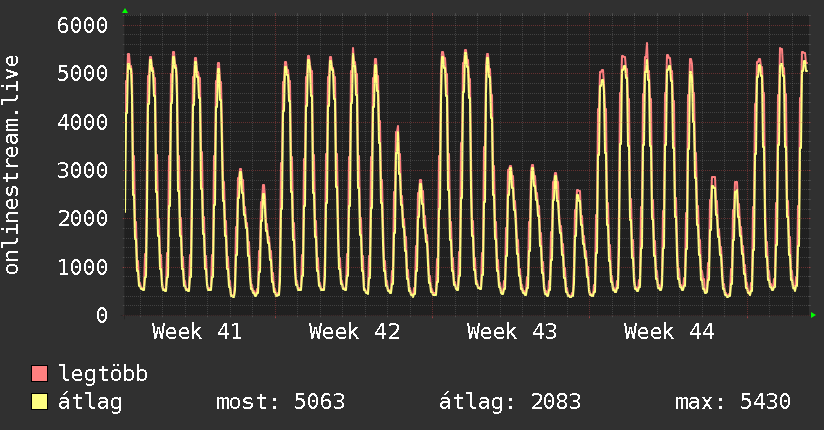Select the átlag legend label
The height and width of the screenshot is (430, 824).
90,402
